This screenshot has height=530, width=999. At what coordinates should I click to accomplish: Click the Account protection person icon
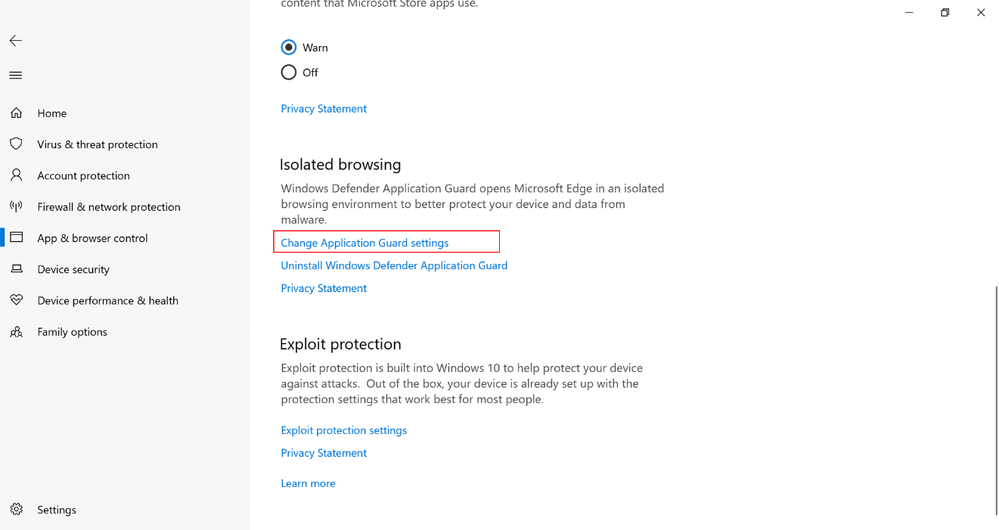pyautogui.click(x=17, y=175)
